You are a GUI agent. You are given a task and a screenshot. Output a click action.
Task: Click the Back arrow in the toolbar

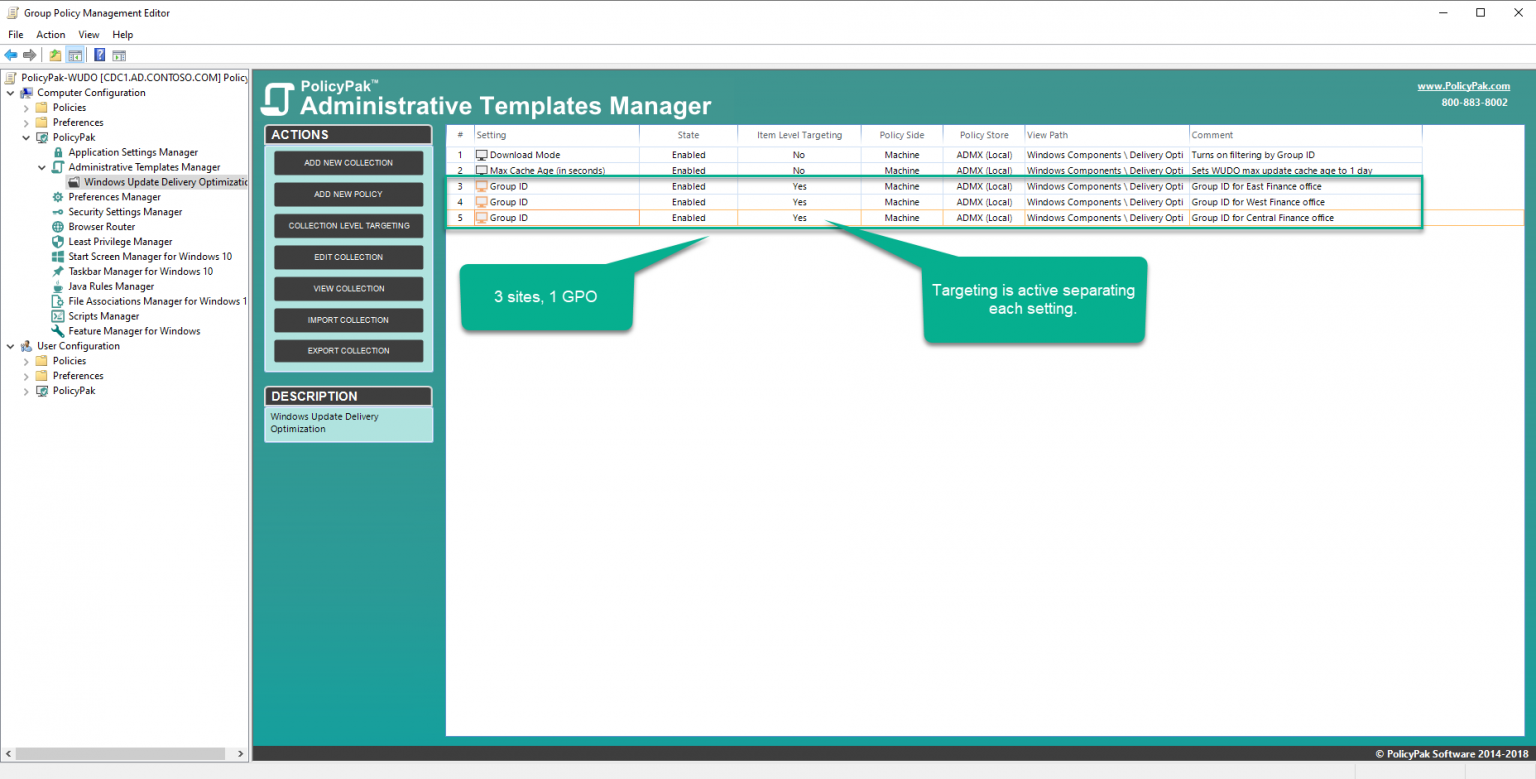point(11,55)
